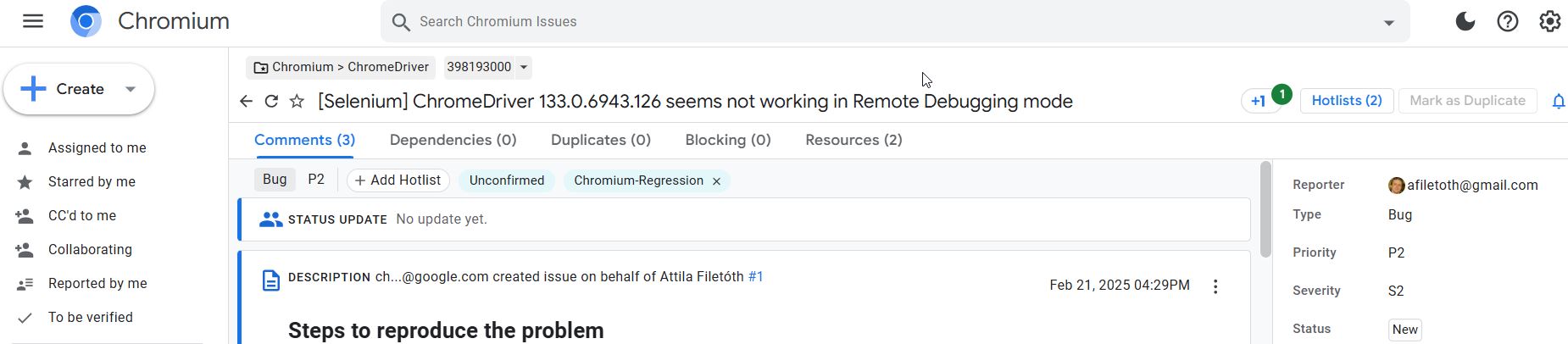Click the back arrow icon

click(x=246, y=102)
